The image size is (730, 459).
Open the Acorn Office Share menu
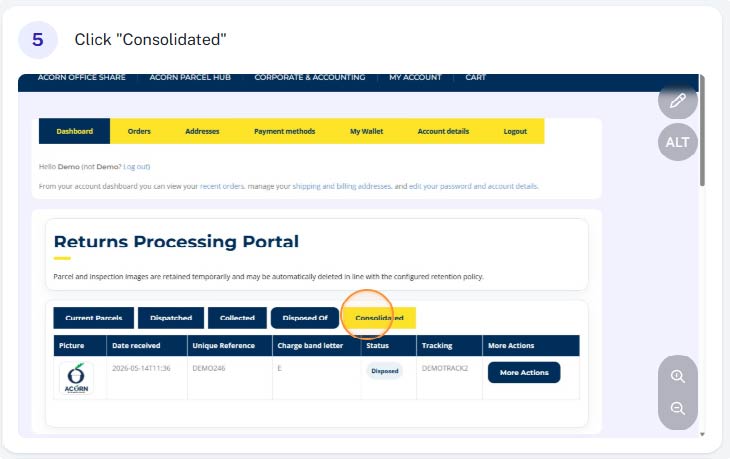pyautogui.click(x=81, y=77)
